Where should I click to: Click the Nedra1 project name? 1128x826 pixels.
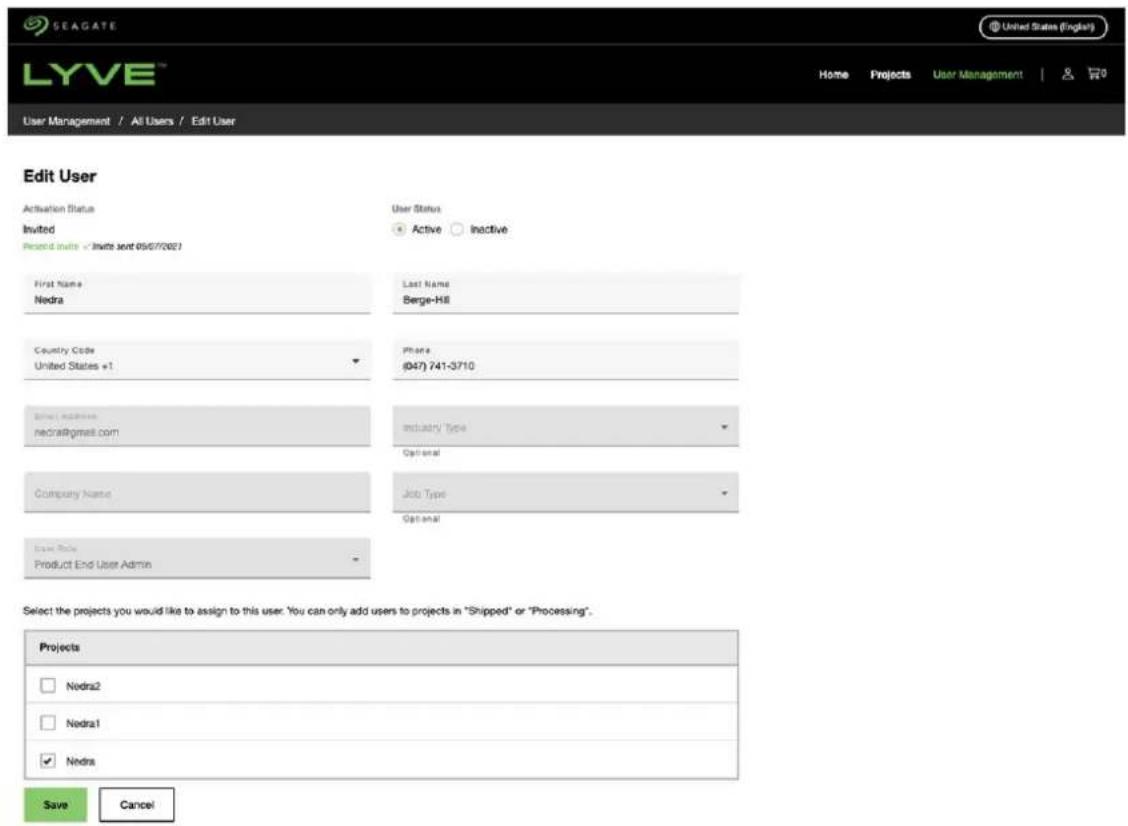click(83, 724)
